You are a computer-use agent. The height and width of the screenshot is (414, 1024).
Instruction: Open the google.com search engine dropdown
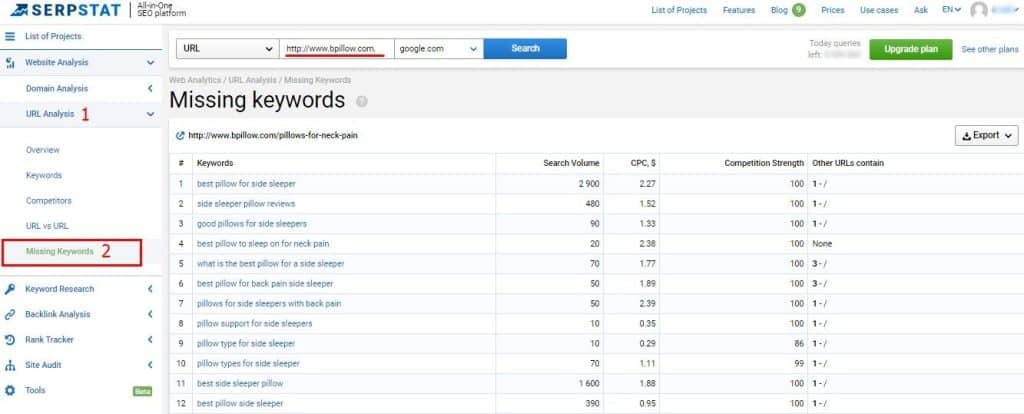point(438,48)
